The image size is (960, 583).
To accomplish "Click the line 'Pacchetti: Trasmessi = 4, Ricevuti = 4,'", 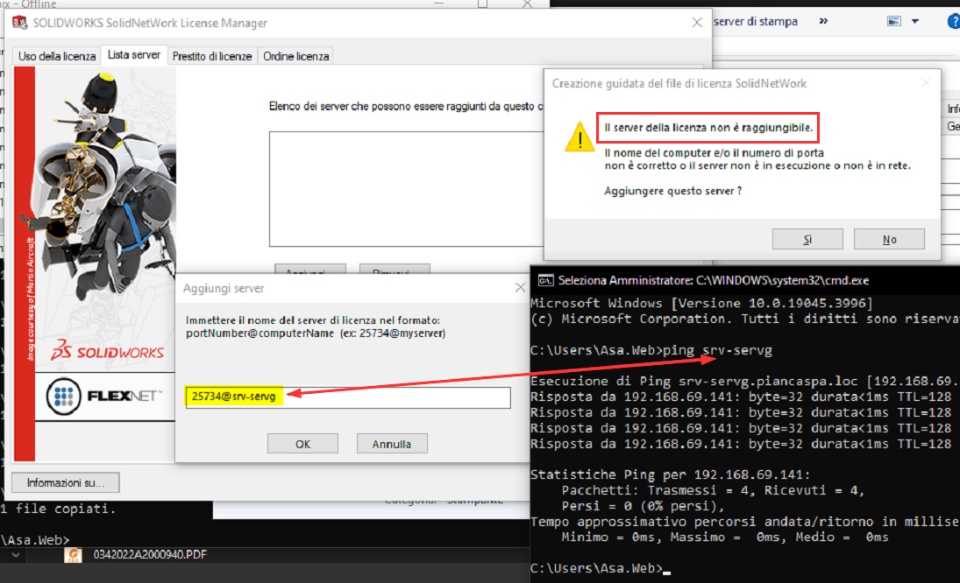I will coord(713,491).
